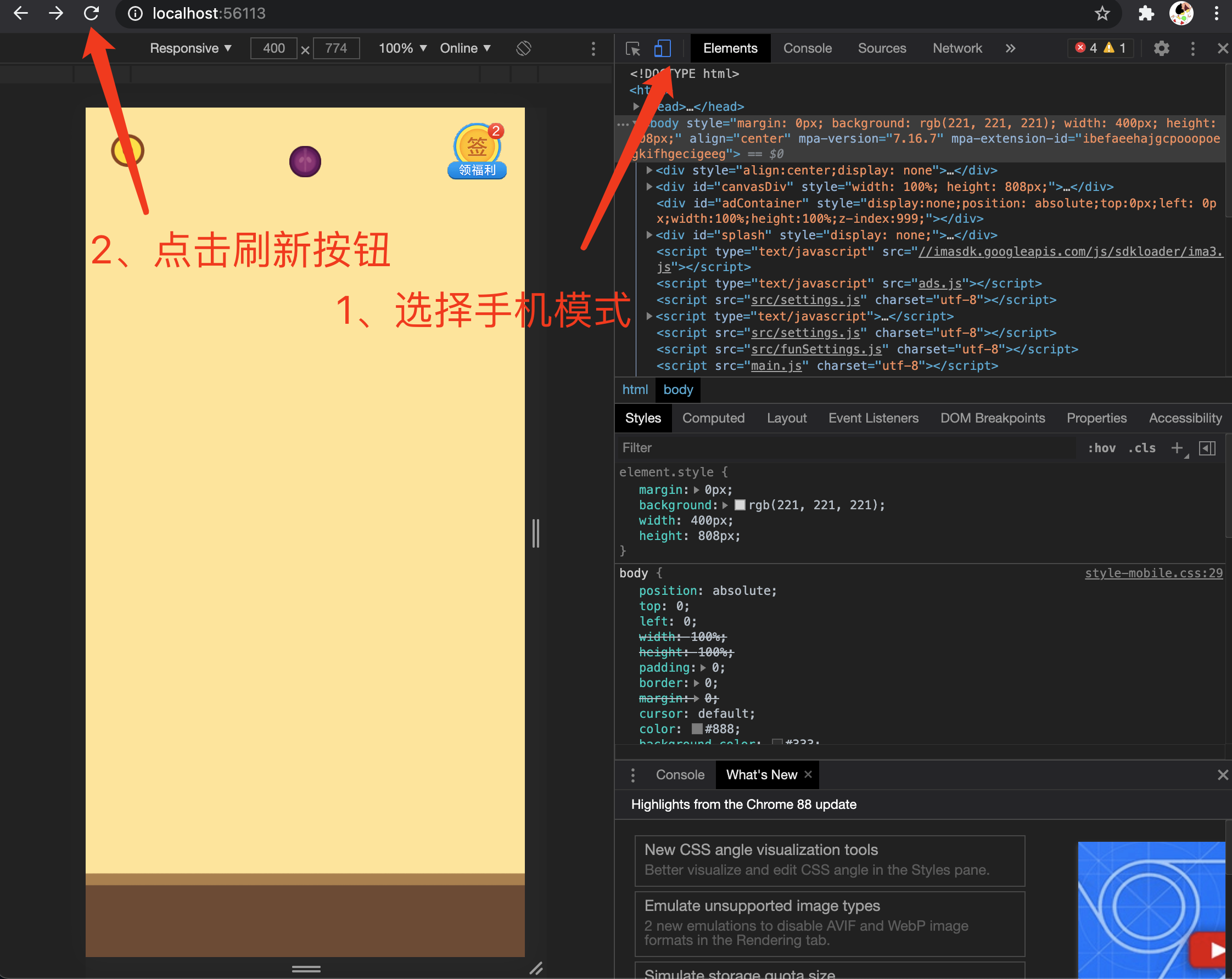Toggle the device toolbar mode icon
Screen dimensions: 1232x979
[x=662, y=48]
